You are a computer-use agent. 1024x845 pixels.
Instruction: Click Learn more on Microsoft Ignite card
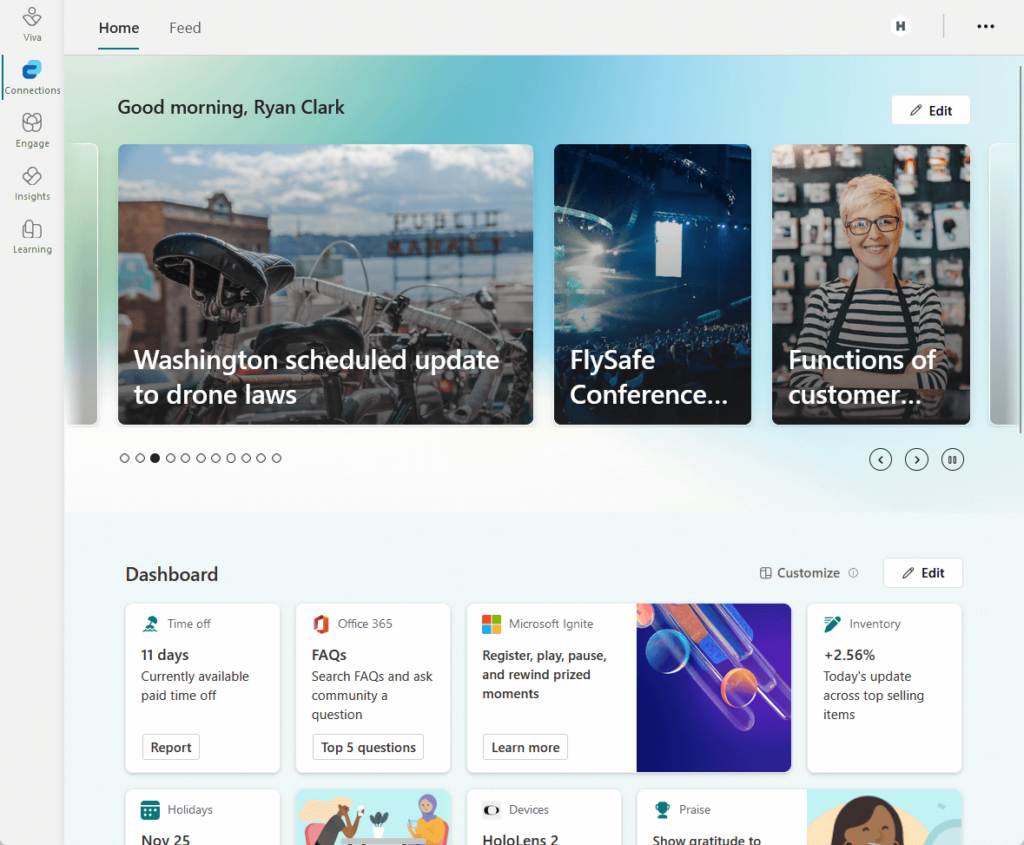[525, 747]
